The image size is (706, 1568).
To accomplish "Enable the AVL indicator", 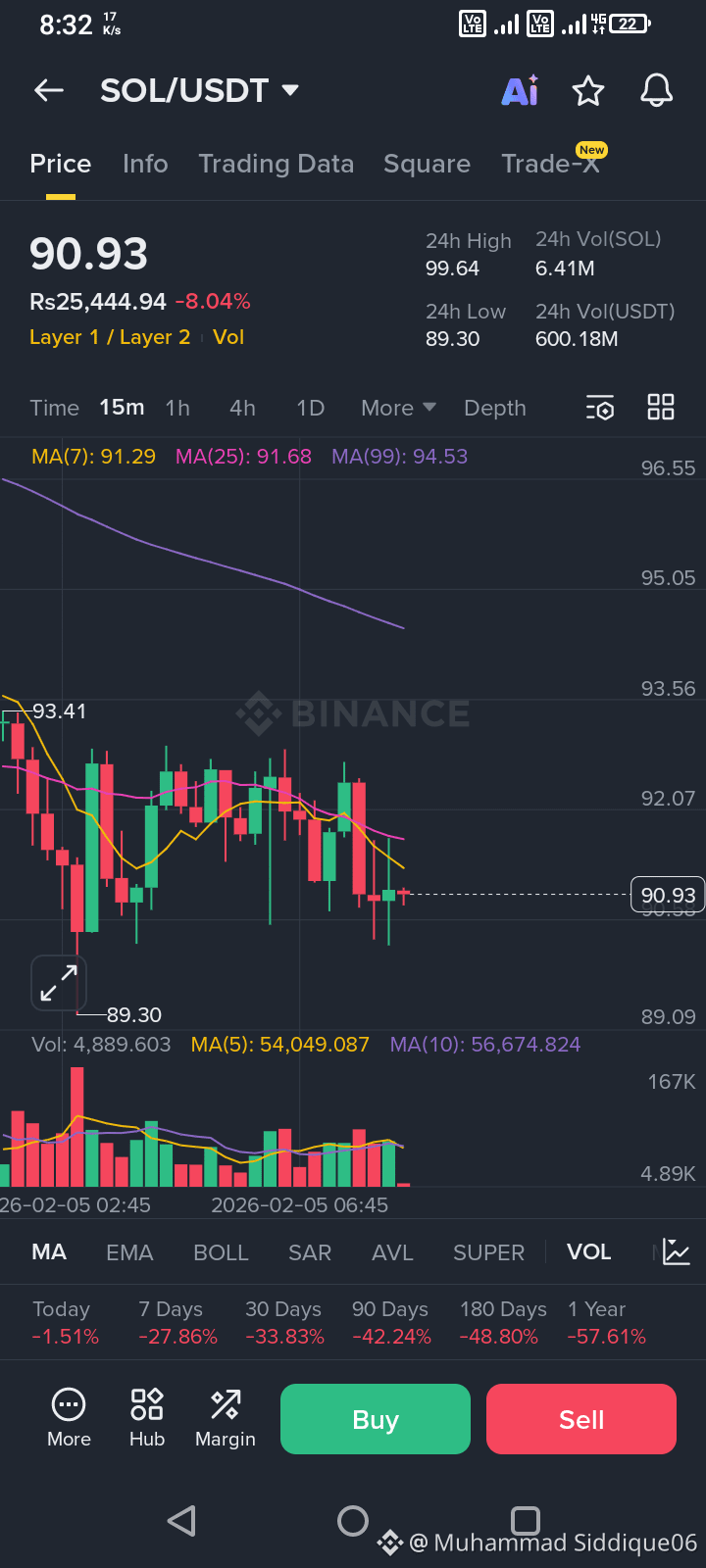I will [392, 1252].
